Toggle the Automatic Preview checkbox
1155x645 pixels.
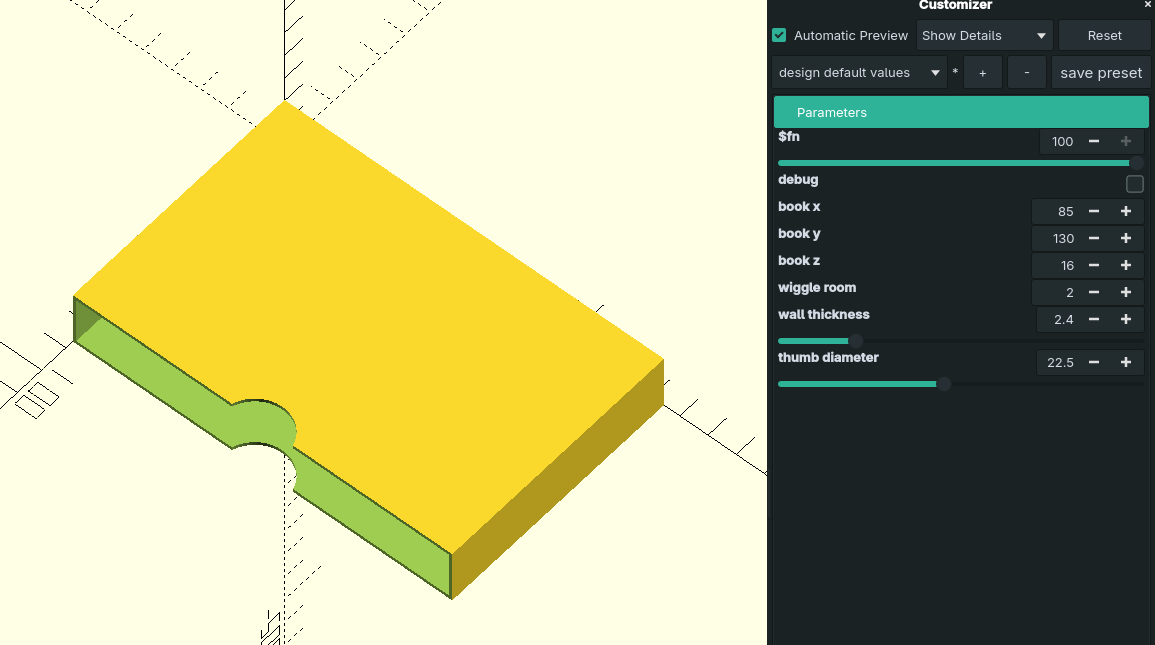(x=779, y=35)
